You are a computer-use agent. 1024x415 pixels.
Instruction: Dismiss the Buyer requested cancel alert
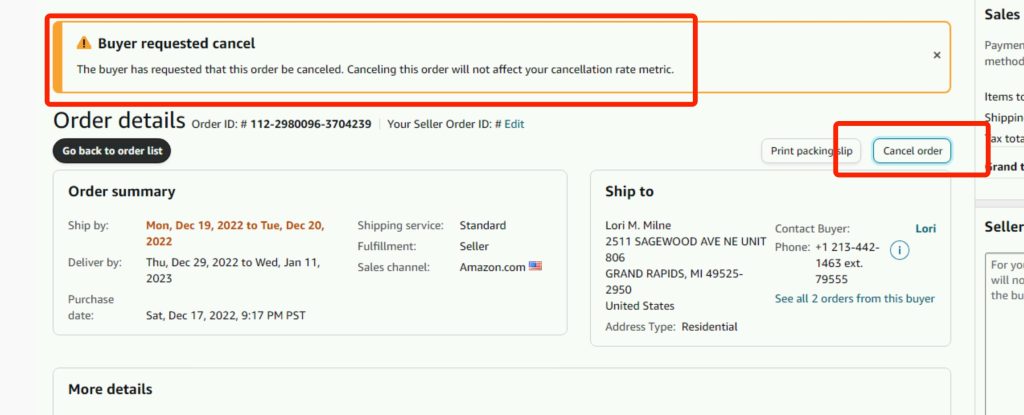tap(936, 56)
